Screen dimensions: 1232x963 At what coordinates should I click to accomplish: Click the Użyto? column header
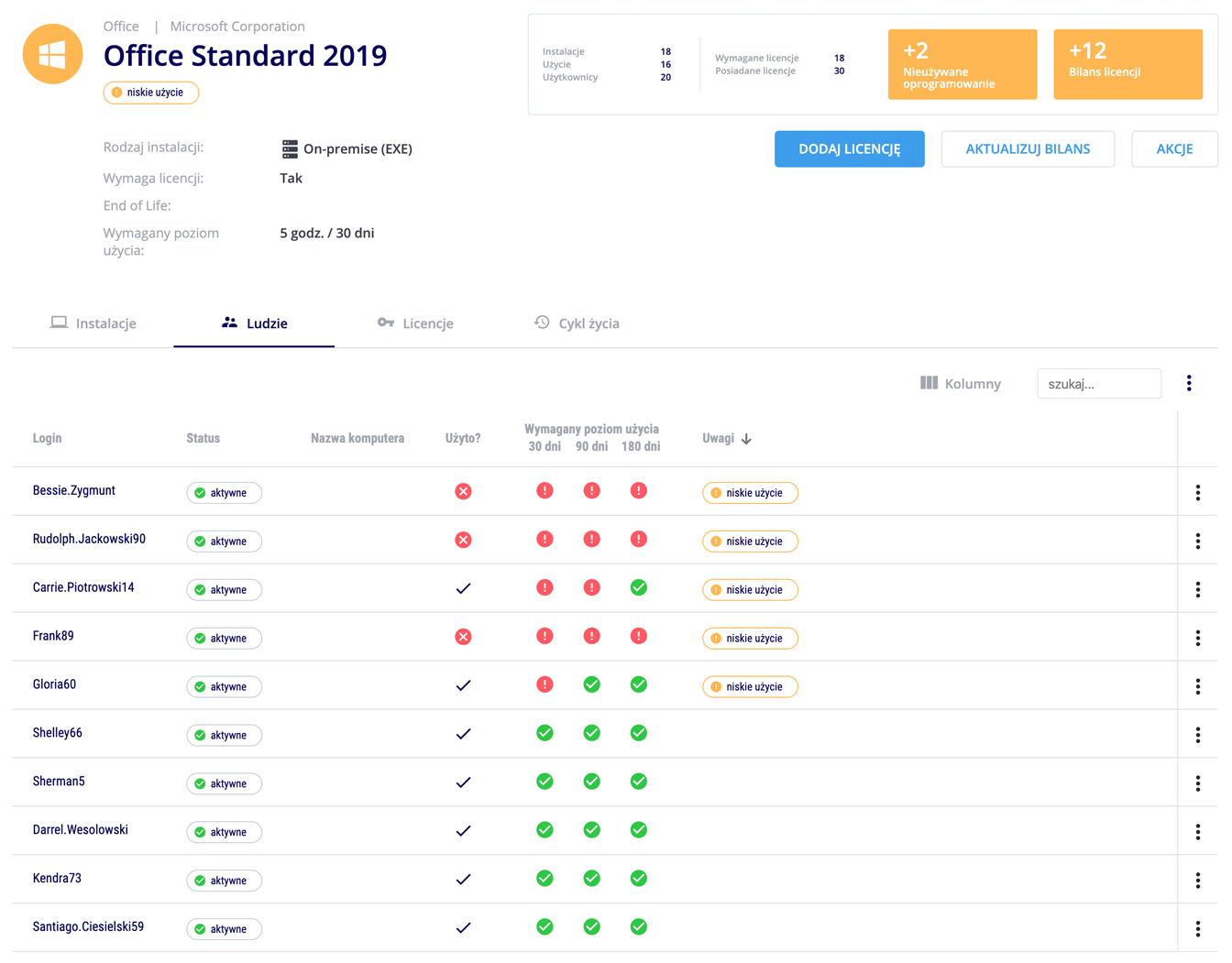tap(463, 439)
